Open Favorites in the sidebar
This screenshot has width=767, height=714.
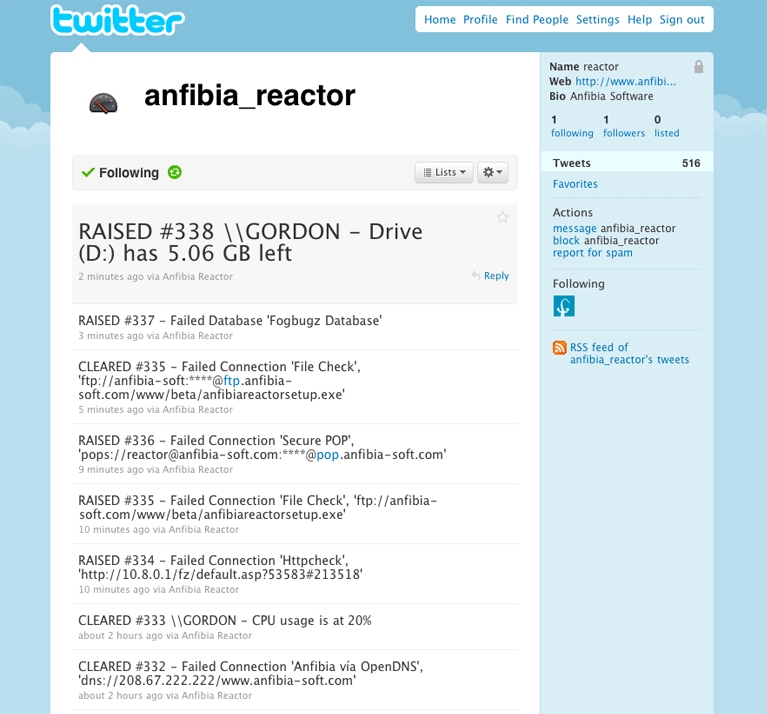(x=575, y=184)
